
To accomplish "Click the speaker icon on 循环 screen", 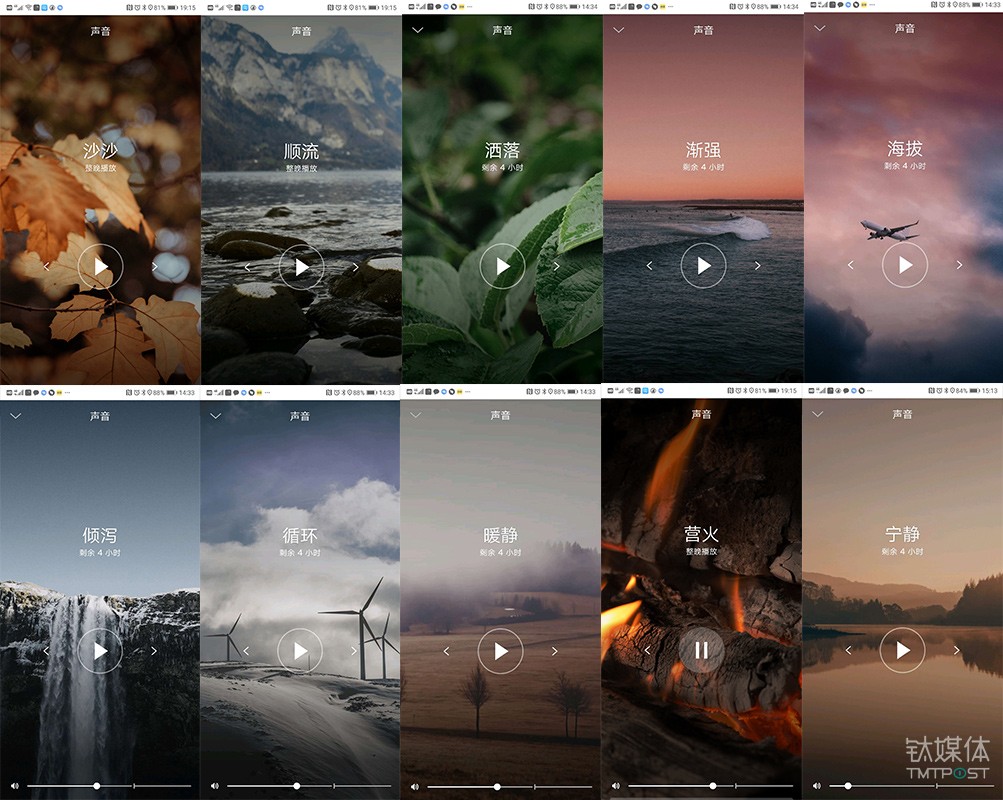I will (x=214, y=786).
